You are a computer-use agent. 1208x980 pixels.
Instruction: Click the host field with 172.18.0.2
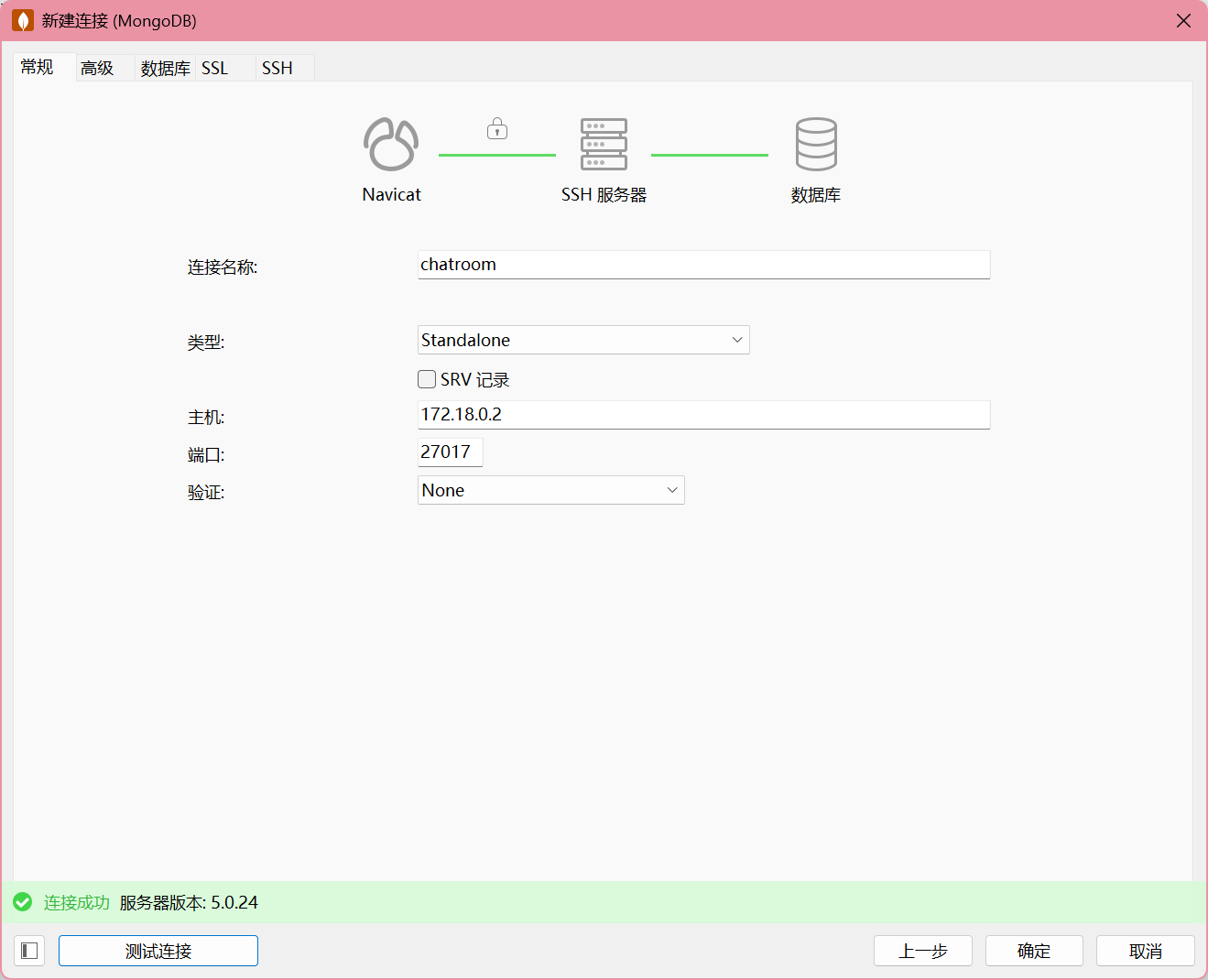pos(703,415)
